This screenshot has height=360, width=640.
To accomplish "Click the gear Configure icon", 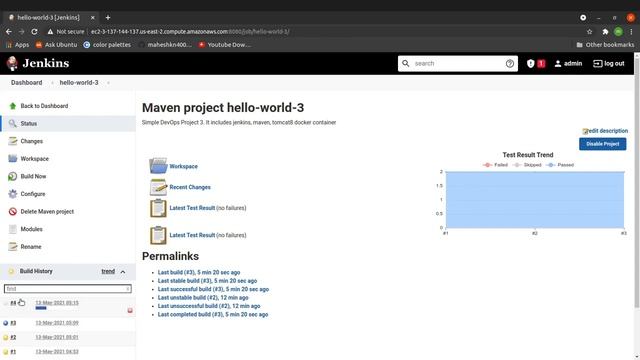I will (x=13, y=194).
